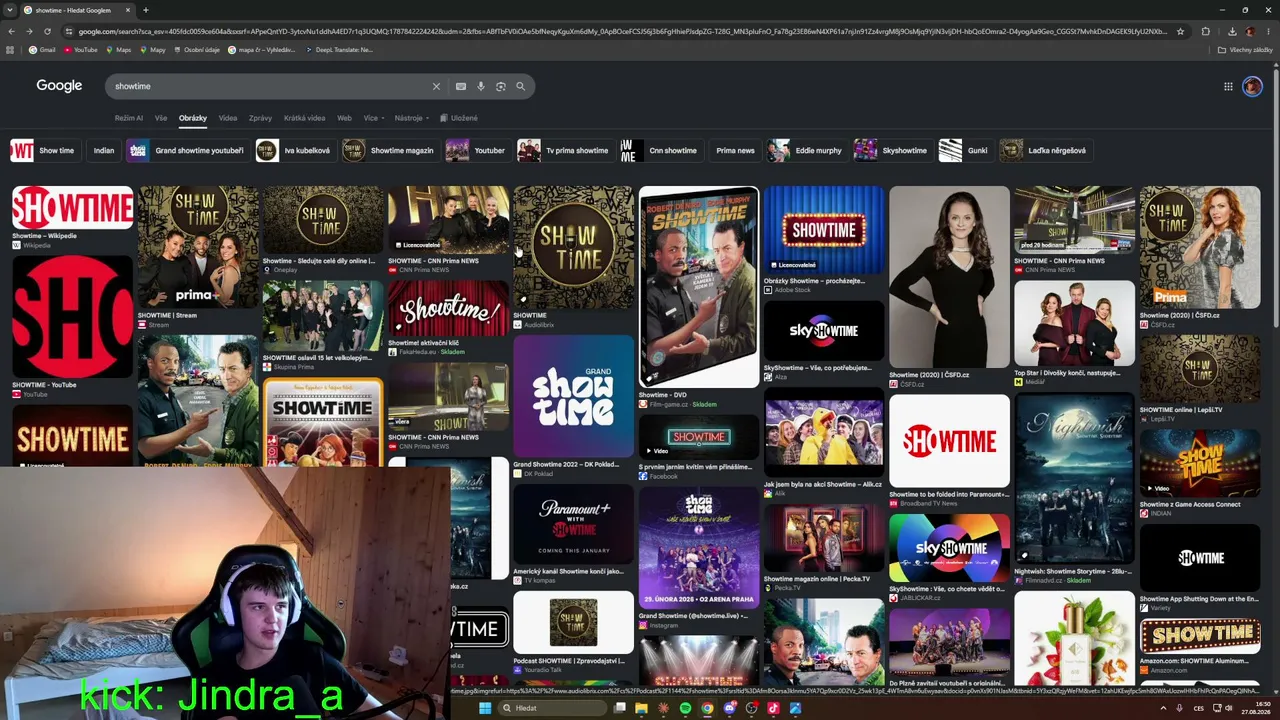This screenshot has width=1280, height=720.
Task: Open TikTok from the taskbar
Action: coord(773,708)
